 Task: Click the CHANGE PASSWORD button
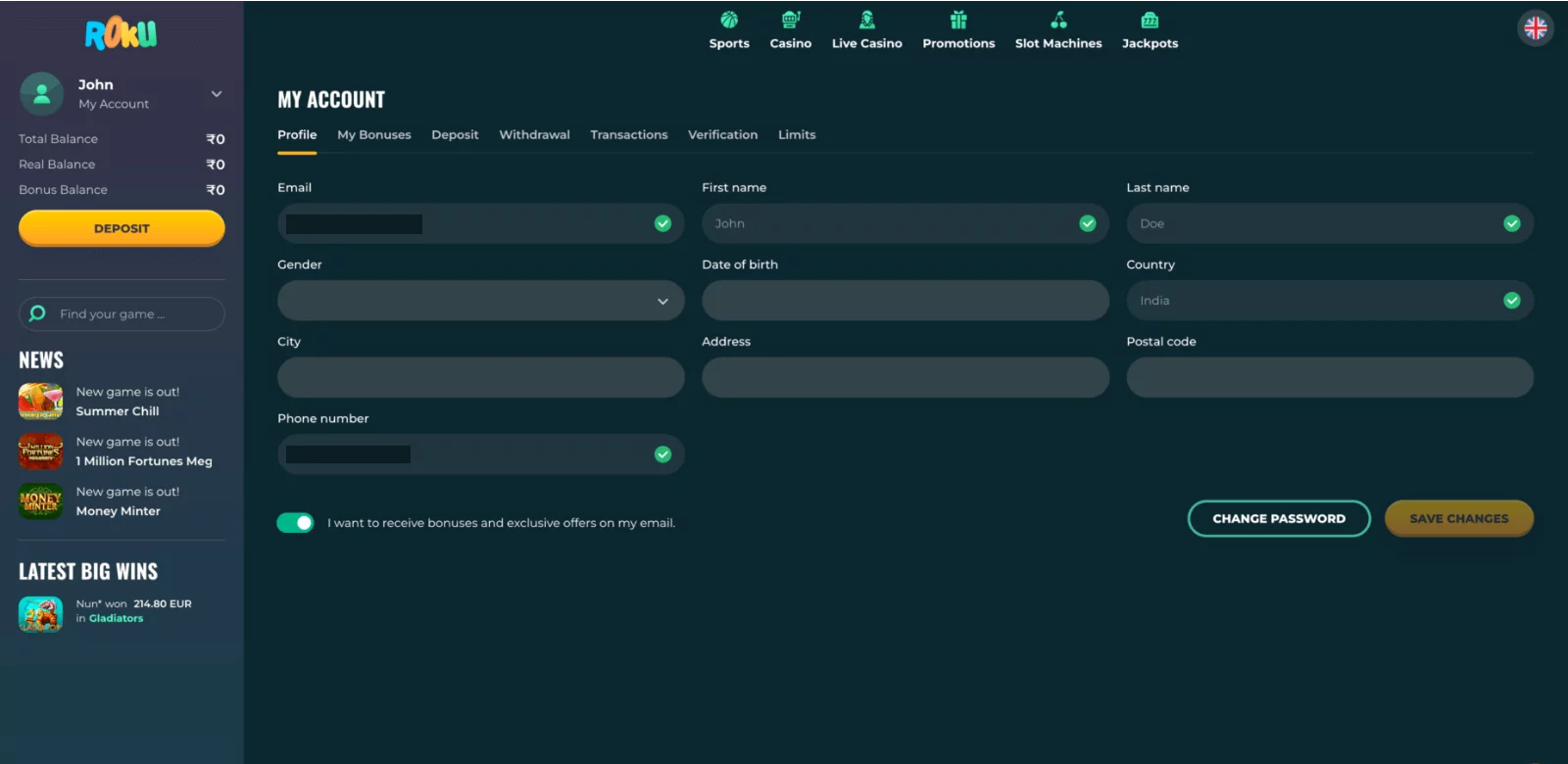coord(1279,519)
